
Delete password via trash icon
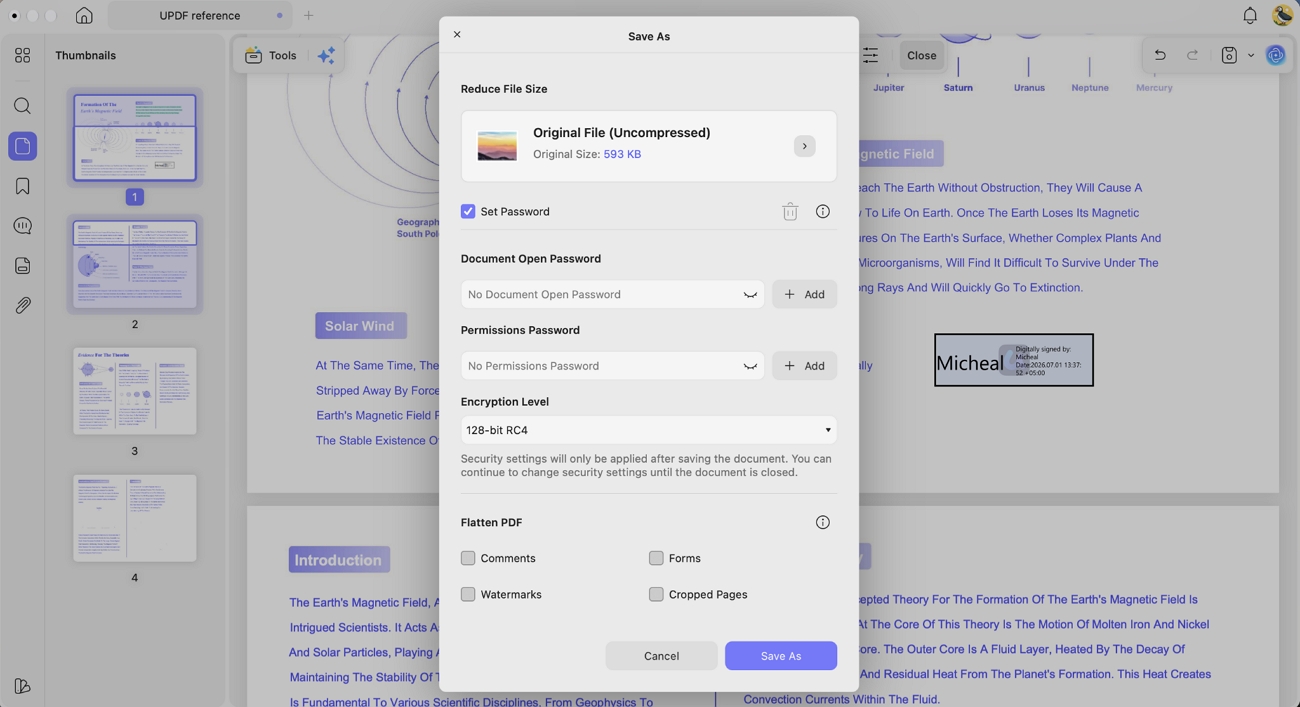tap(790, 211)
